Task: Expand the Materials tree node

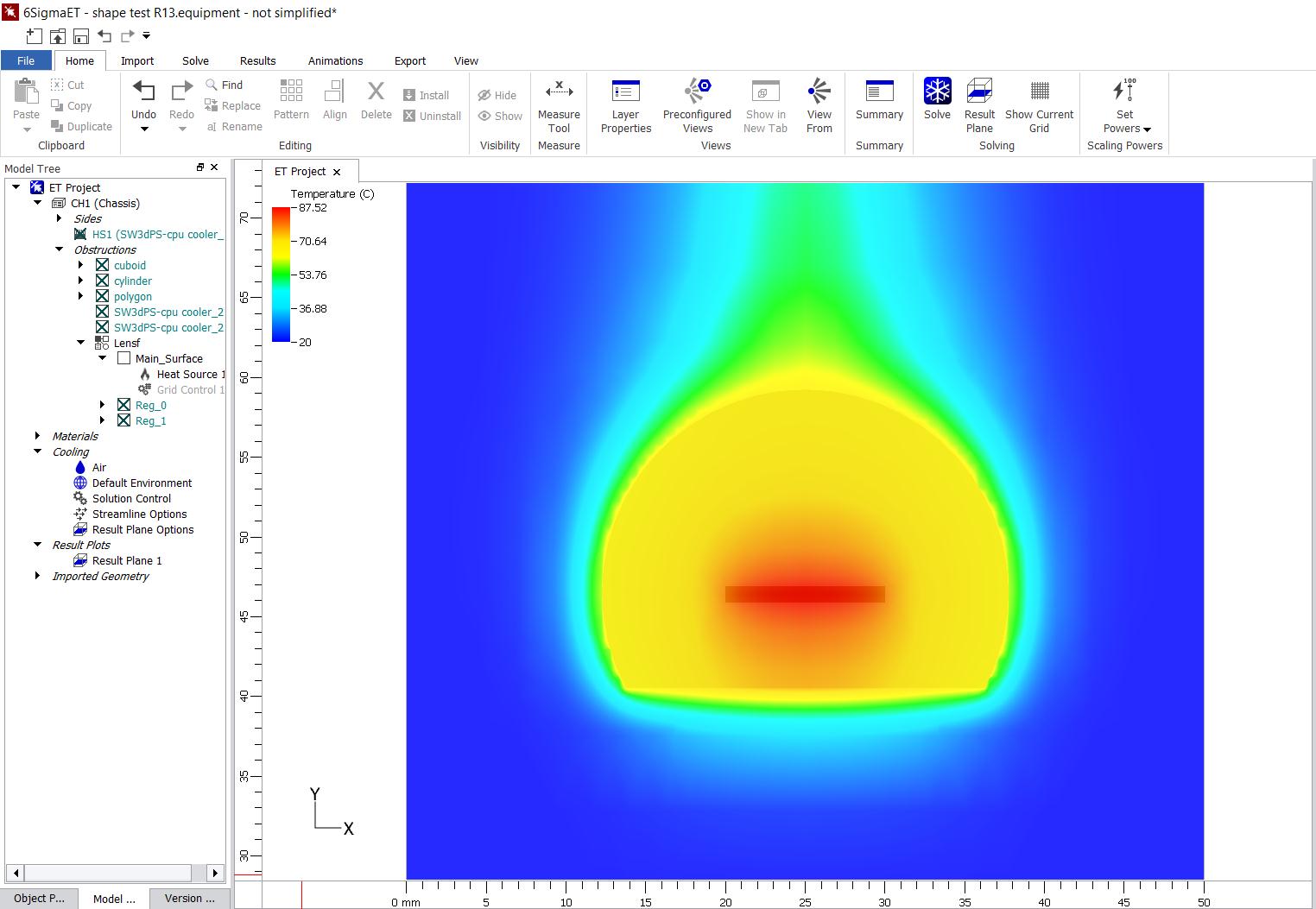Action: (37, 437)
